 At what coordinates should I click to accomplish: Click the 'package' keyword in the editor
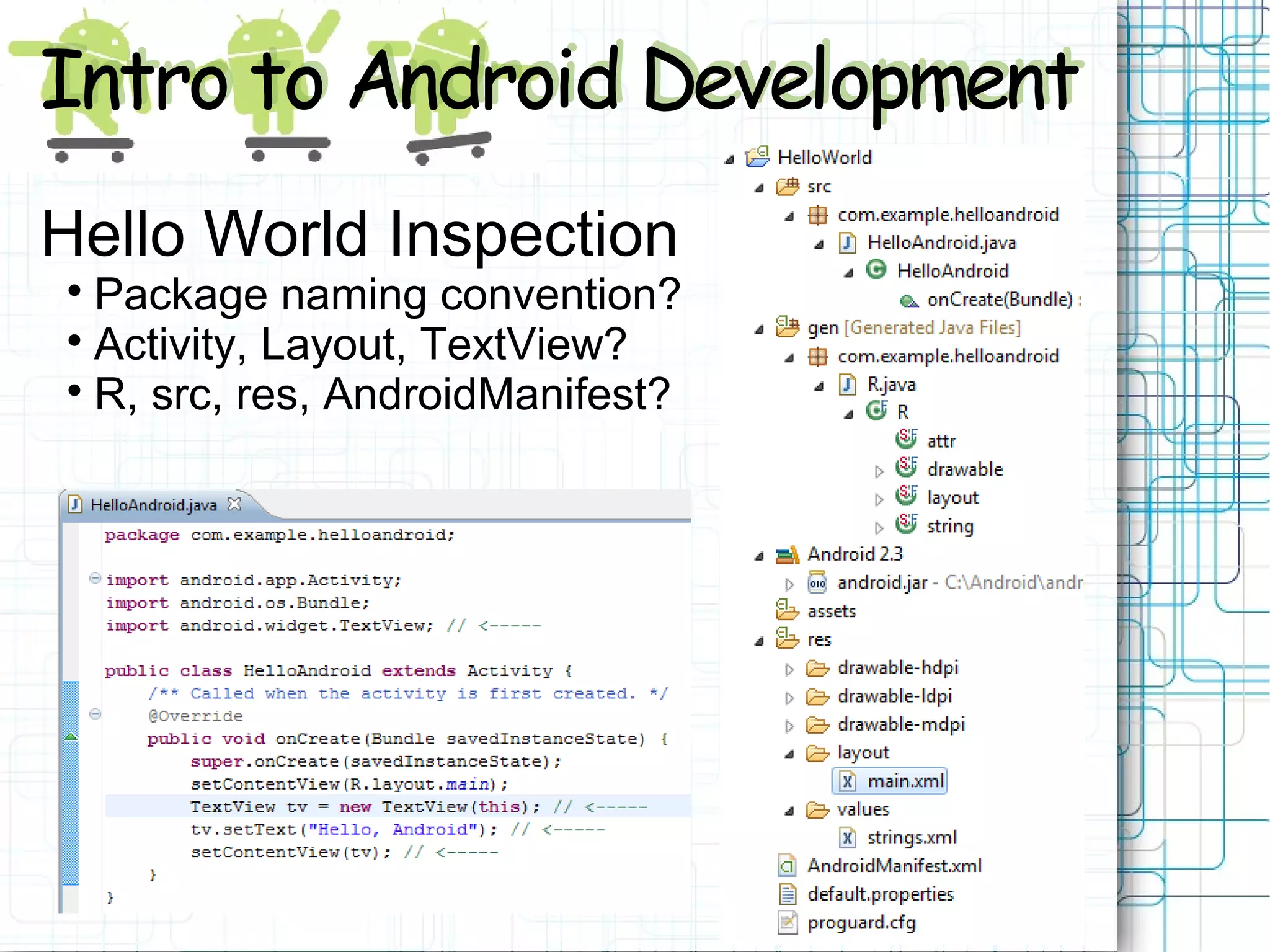point(142,535)
